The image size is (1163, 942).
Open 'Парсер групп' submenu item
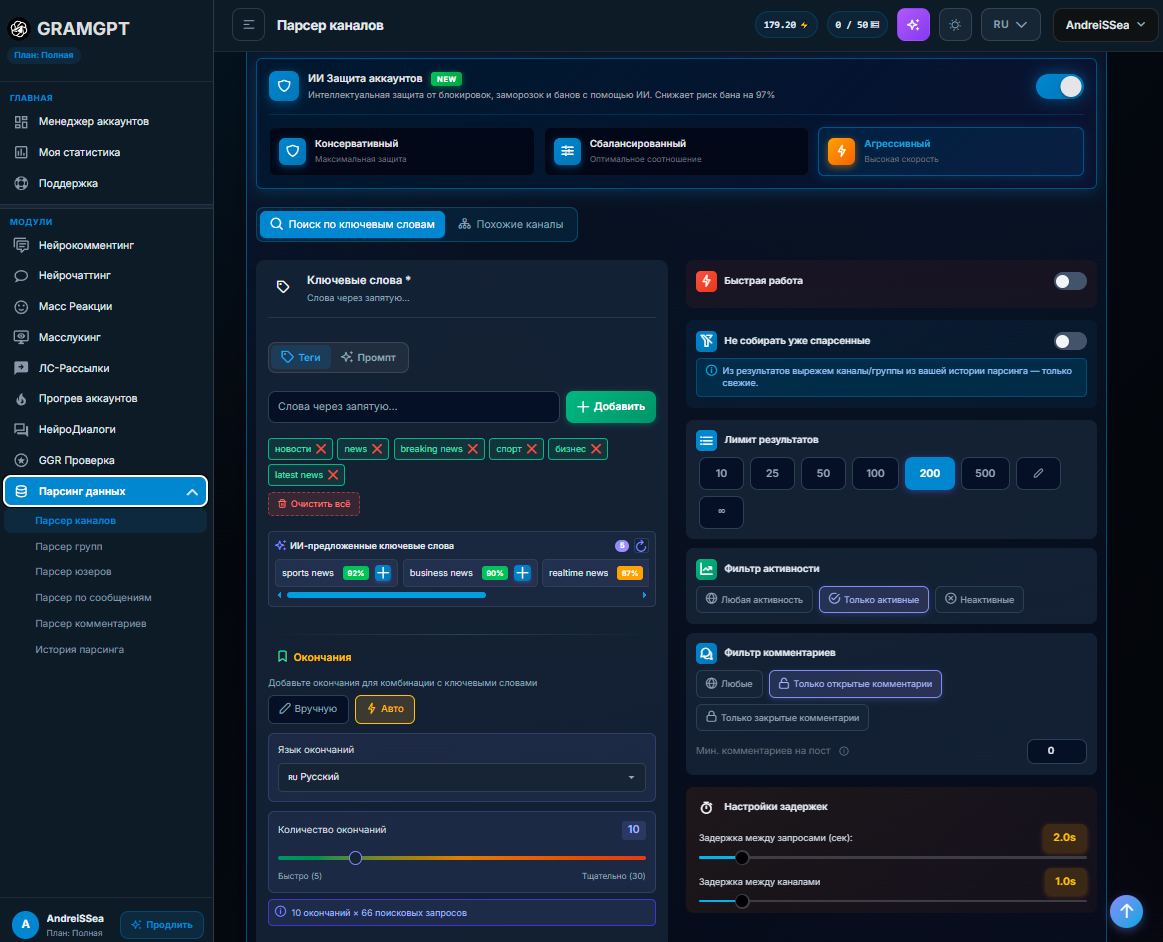coord(69,547)
